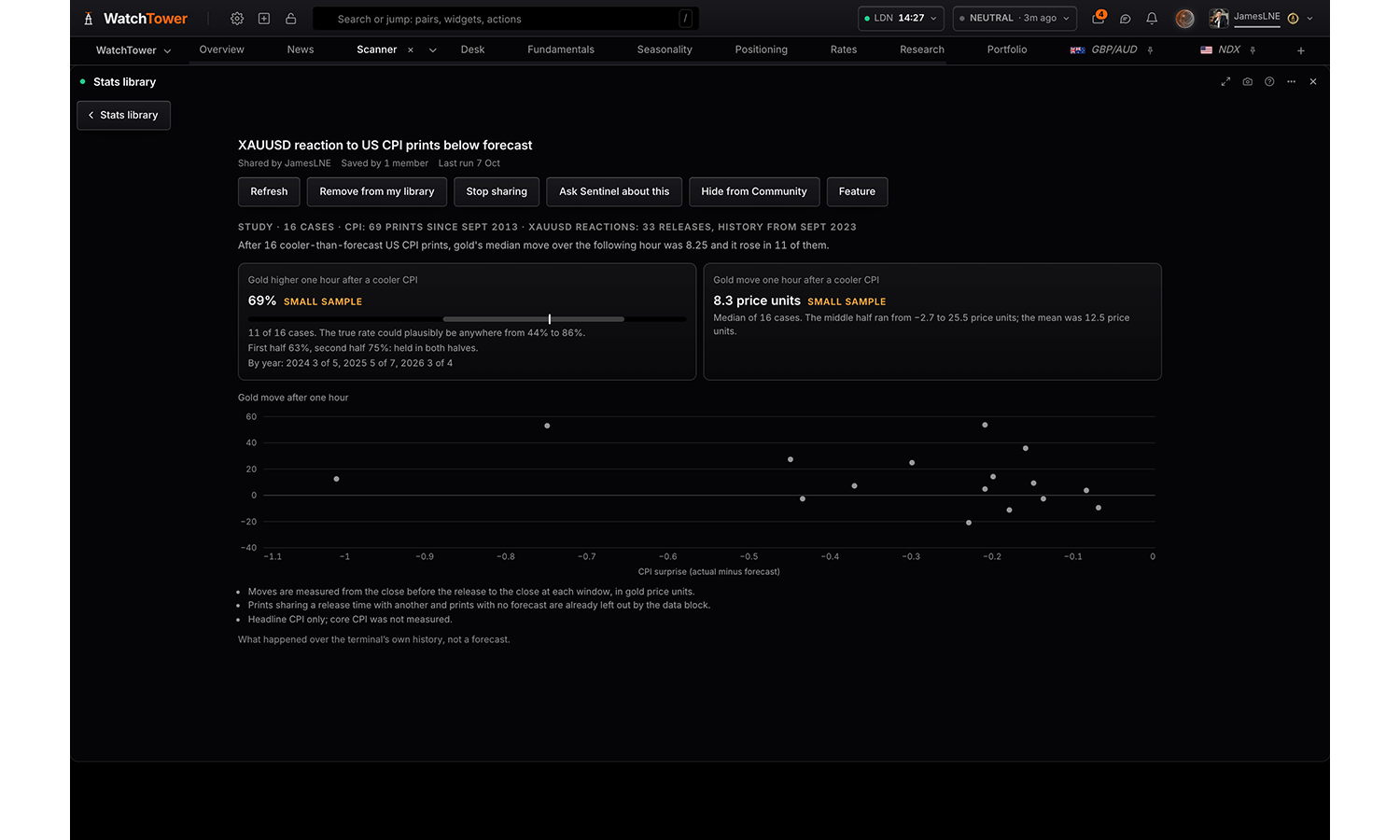Toggle the layout lock icon

291,19
